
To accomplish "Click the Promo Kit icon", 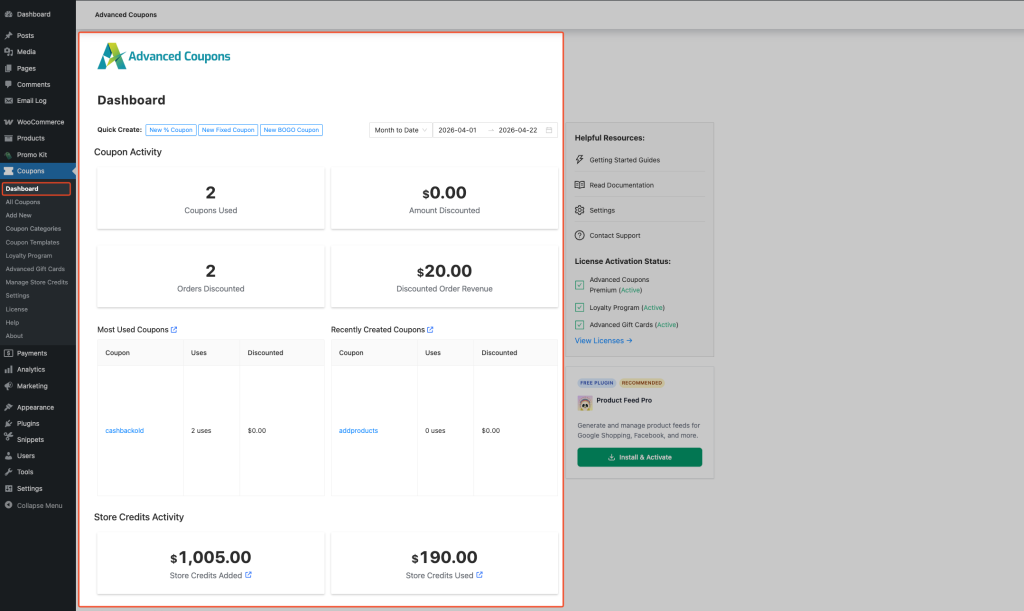I will 8,155.
